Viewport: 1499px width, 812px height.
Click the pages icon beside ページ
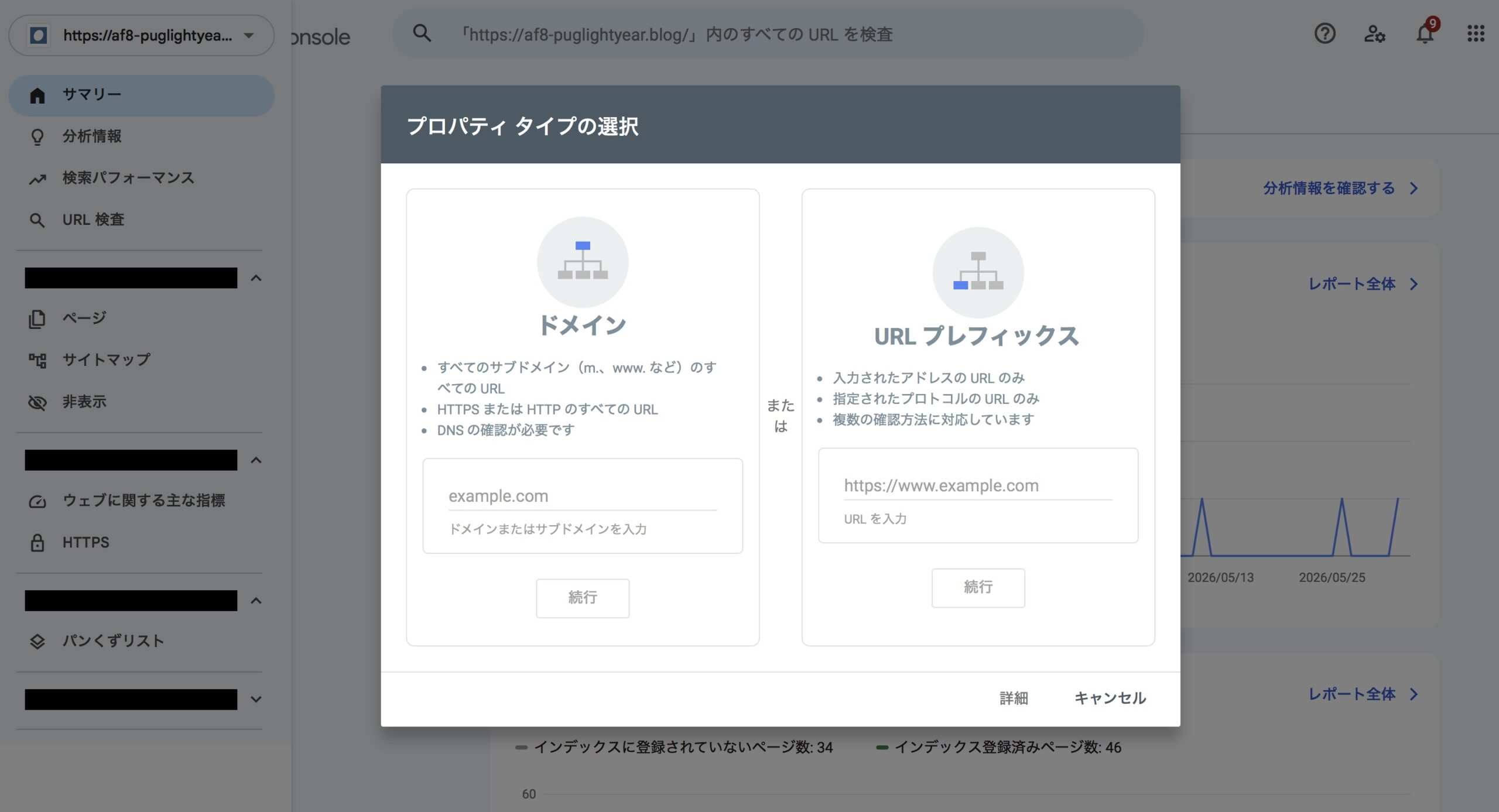37,319
